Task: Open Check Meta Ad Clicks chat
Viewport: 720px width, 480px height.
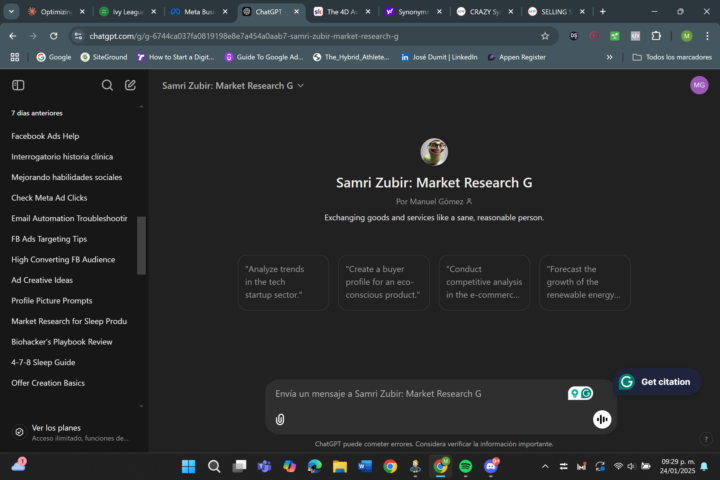Action: (49, 198)
